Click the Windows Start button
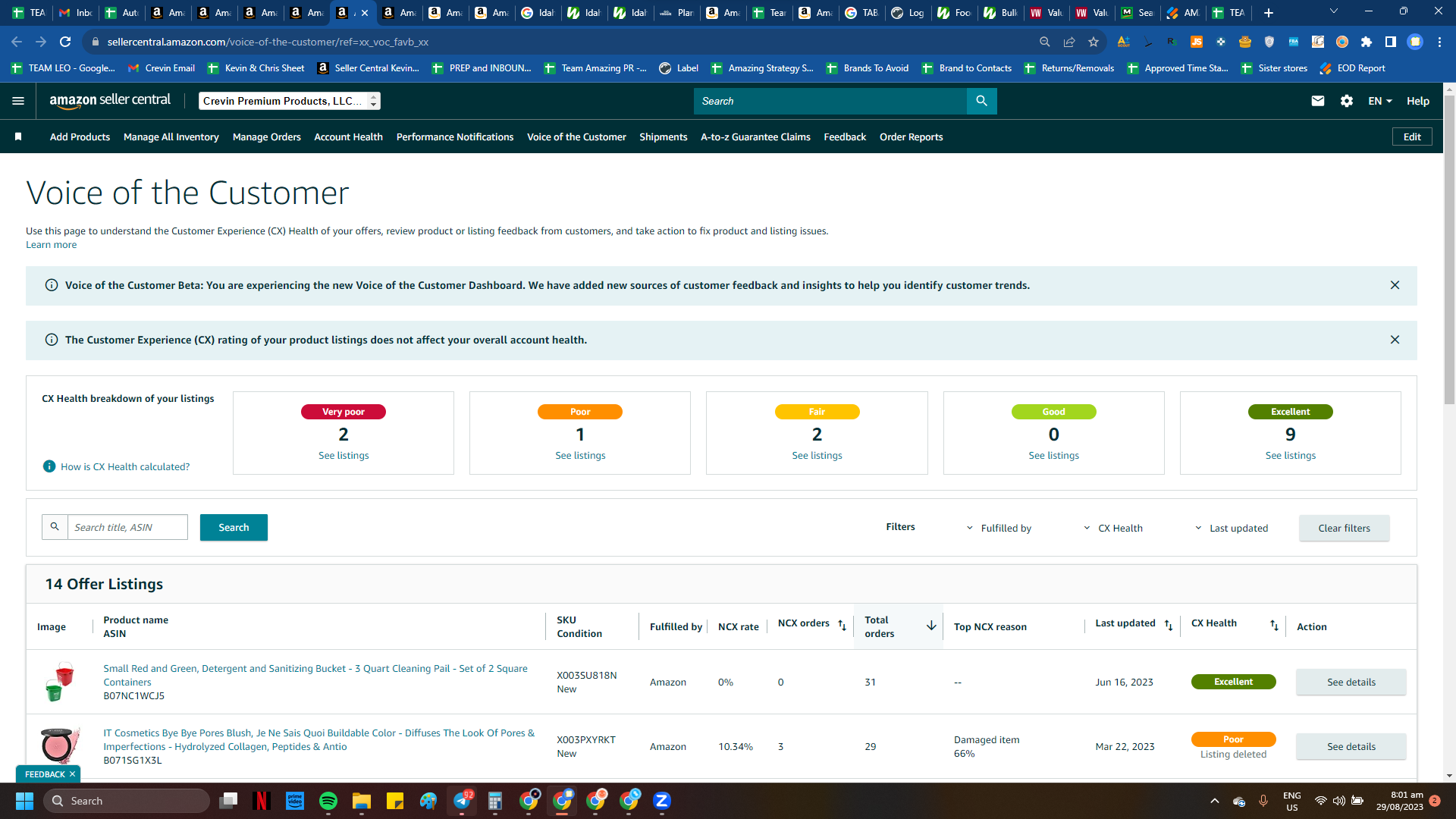 (x=24, y=801)
